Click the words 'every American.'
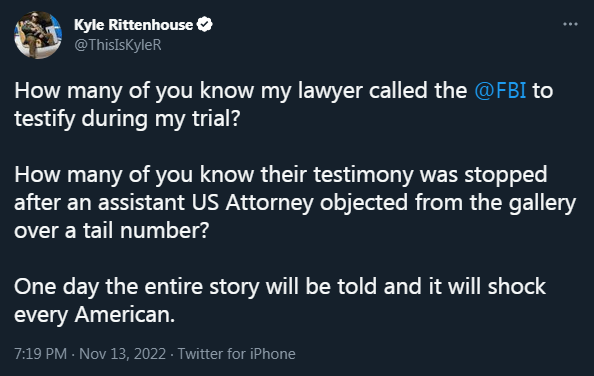 95,315
